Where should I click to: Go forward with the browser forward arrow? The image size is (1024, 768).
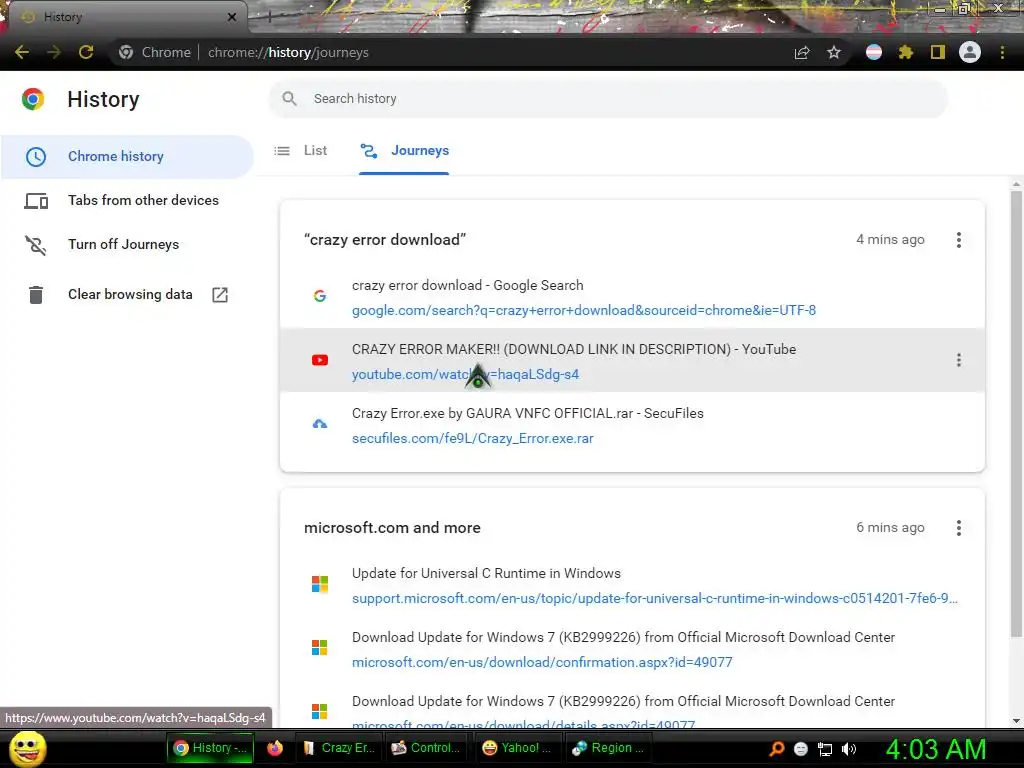(54, 52)
